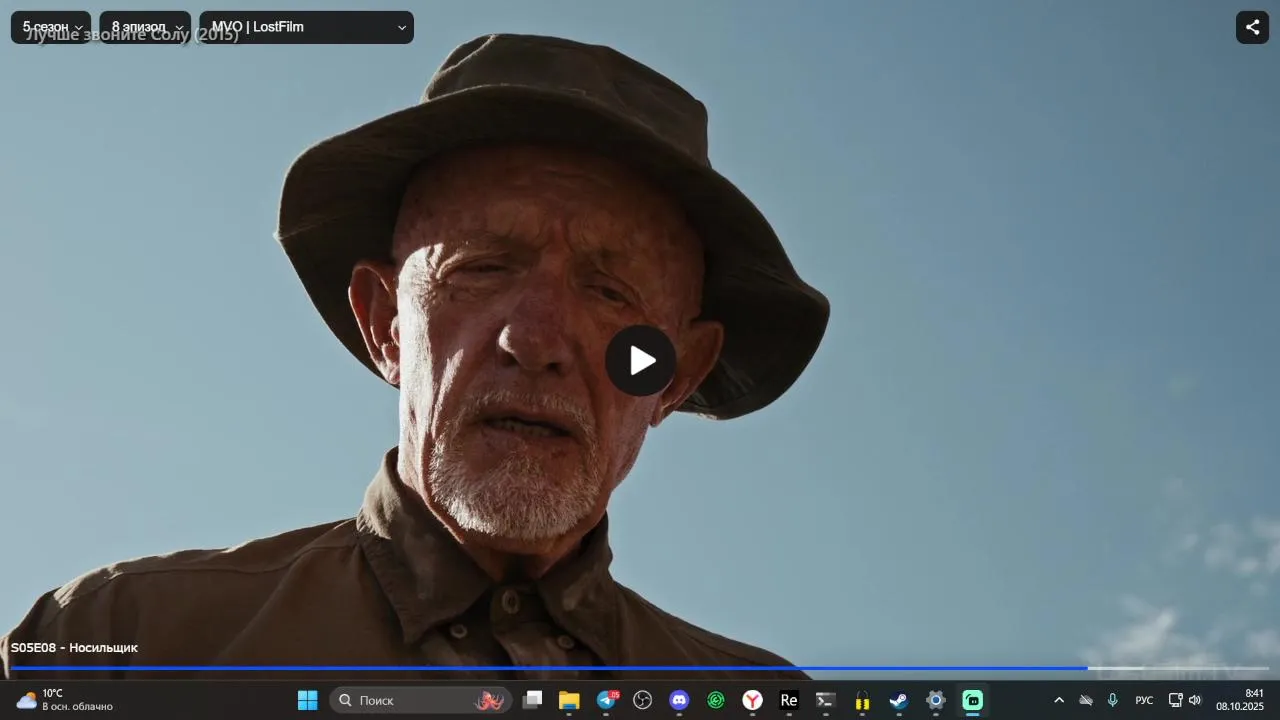The image size is (1280, 720).
Task: Open the MVO | LostFilm voiceover dropdown
Action: [x=306, y=27]
